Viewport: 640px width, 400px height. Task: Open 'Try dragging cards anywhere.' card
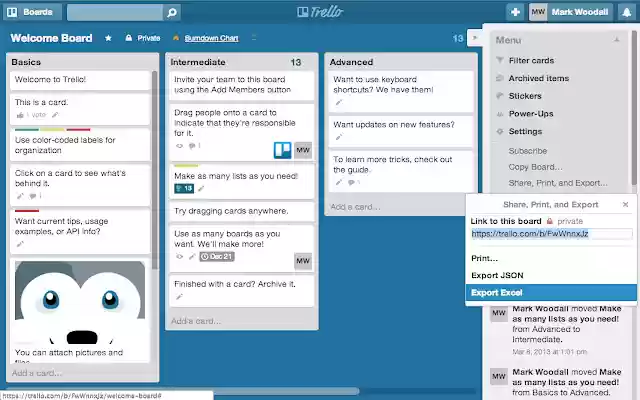pyautogui.click(x=242, y=211)
